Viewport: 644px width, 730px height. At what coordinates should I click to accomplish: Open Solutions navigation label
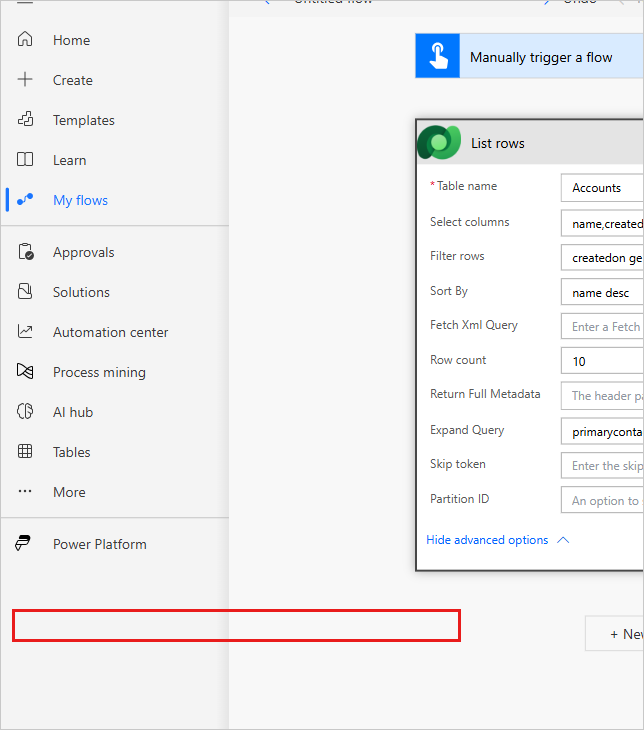[81, 292]
